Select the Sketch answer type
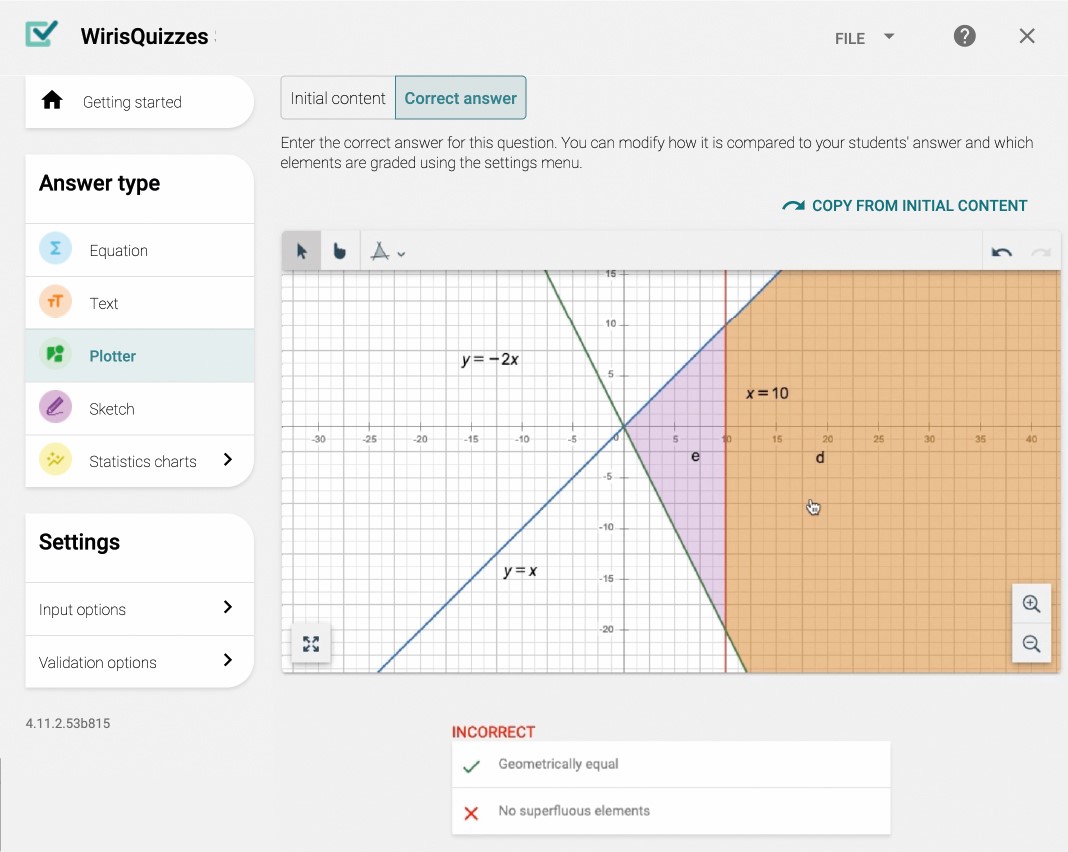 coord(112,408)
